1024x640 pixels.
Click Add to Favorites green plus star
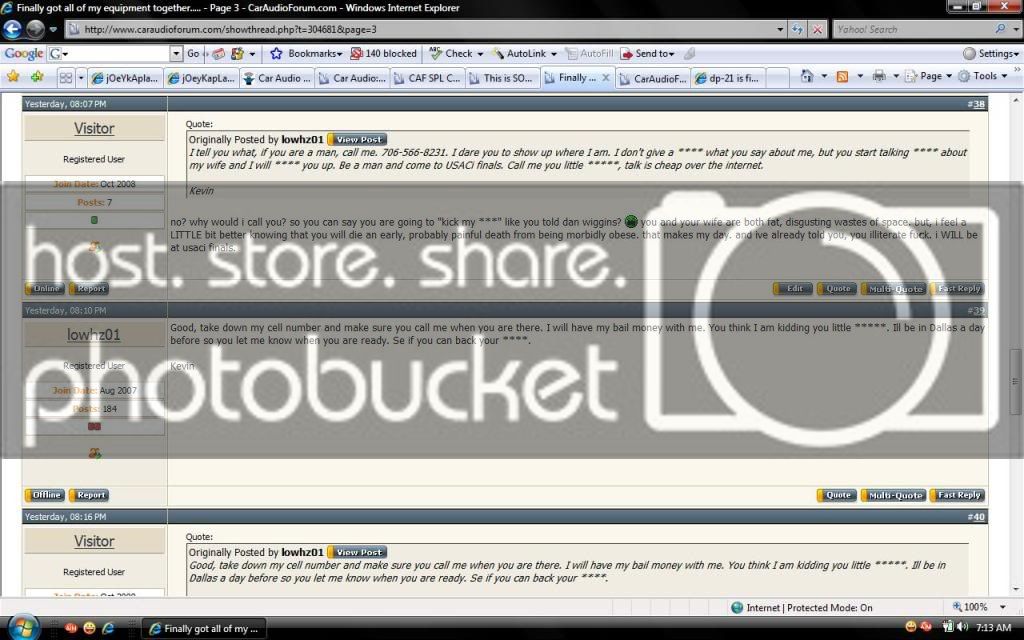(37, 77)
